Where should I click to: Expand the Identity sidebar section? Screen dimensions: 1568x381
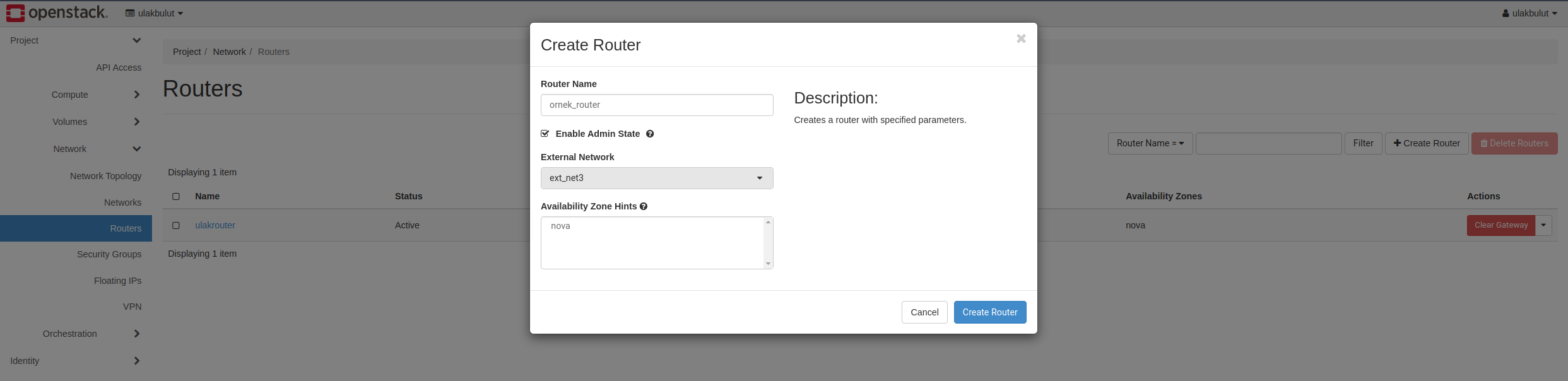point(76,361)
